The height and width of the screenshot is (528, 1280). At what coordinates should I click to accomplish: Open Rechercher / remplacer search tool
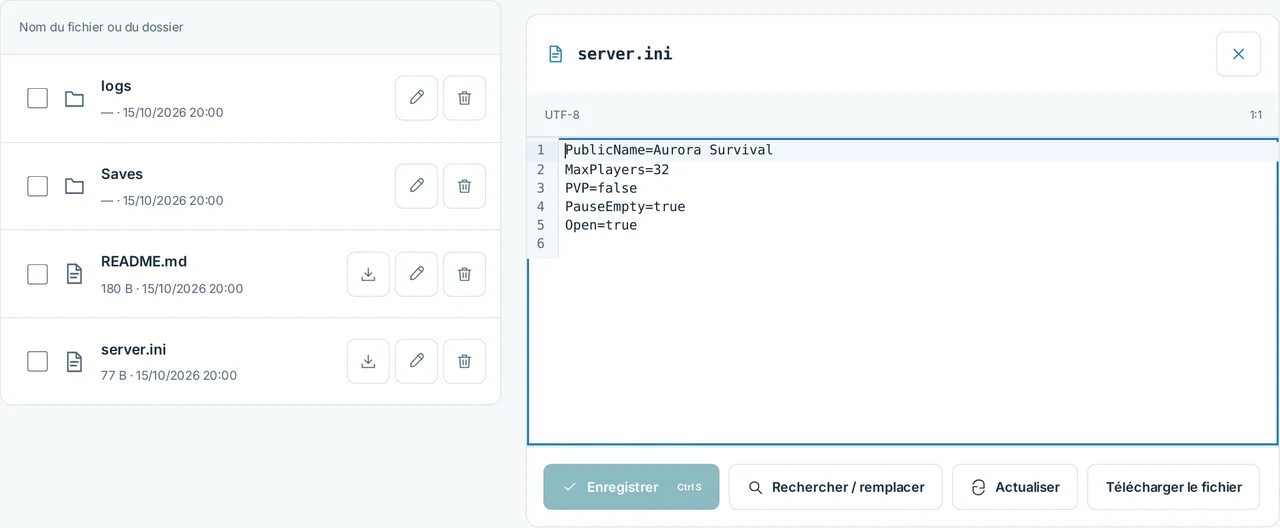835,487
